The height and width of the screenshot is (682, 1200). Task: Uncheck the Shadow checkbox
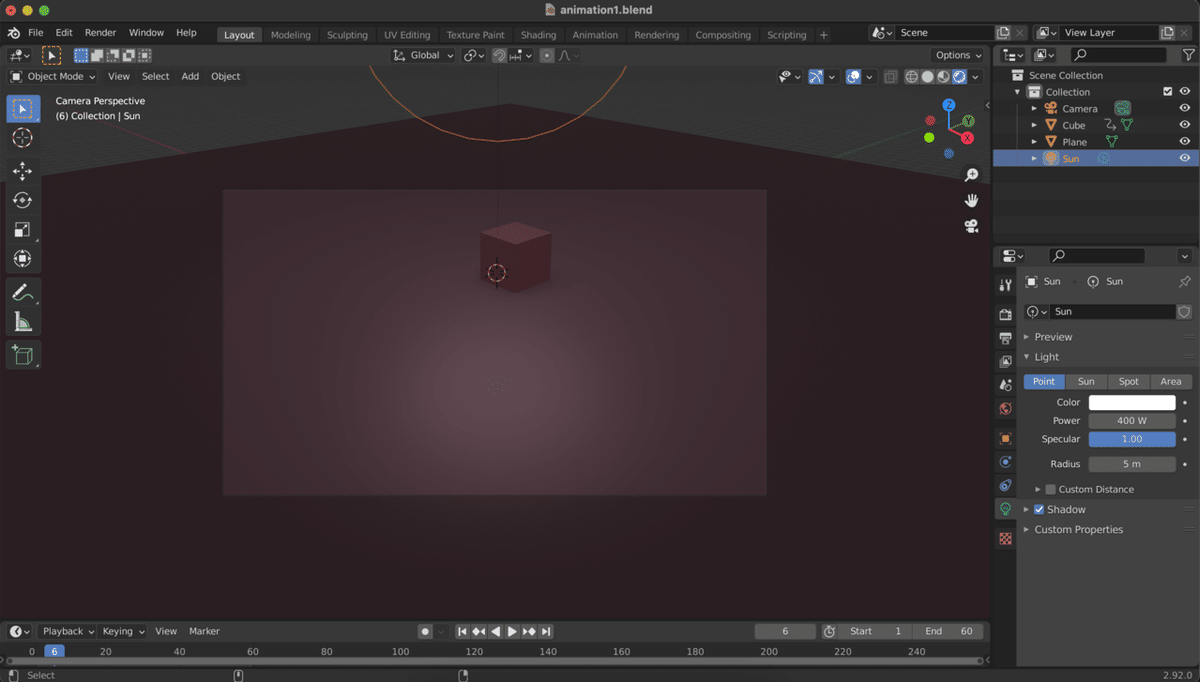pyautogui.click(x=1038, y=509)
